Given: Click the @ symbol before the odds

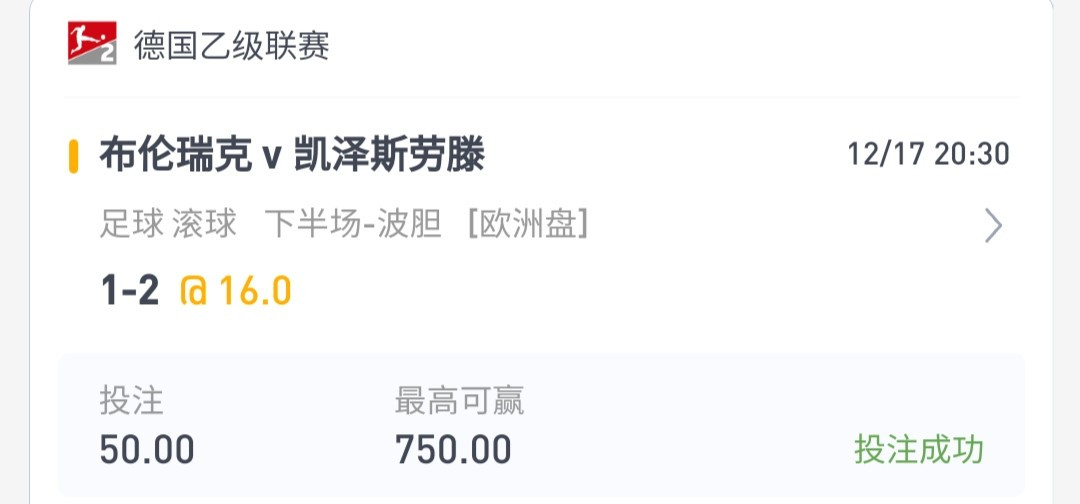Looking at the screenshot, I should pos(194,291).
